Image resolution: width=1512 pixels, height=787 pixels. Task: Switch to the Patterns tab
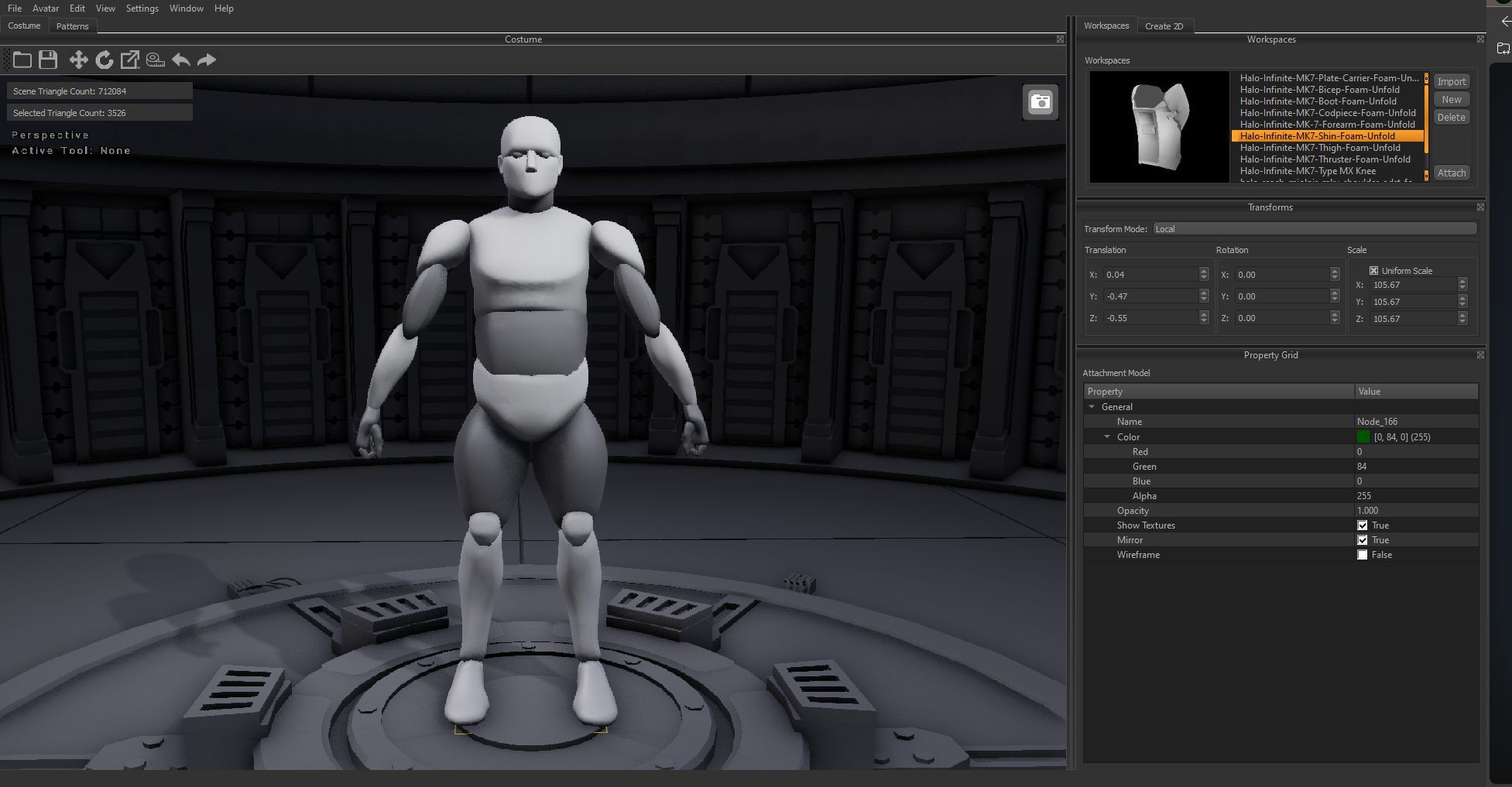(x=73, y=26)
